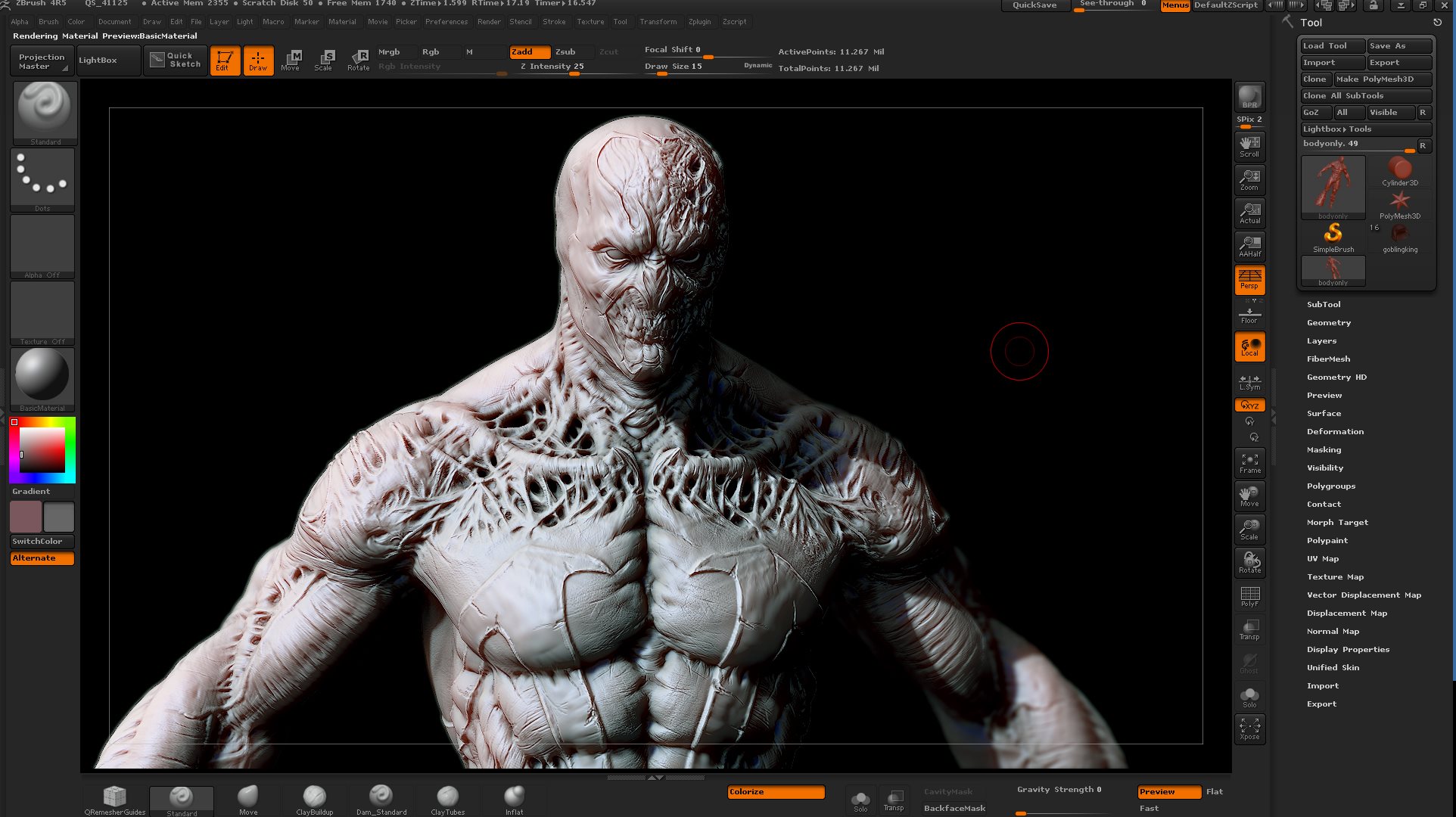Open the Standard brush thumbnail picker
The image size is (1456, 817).
point(45,113)
